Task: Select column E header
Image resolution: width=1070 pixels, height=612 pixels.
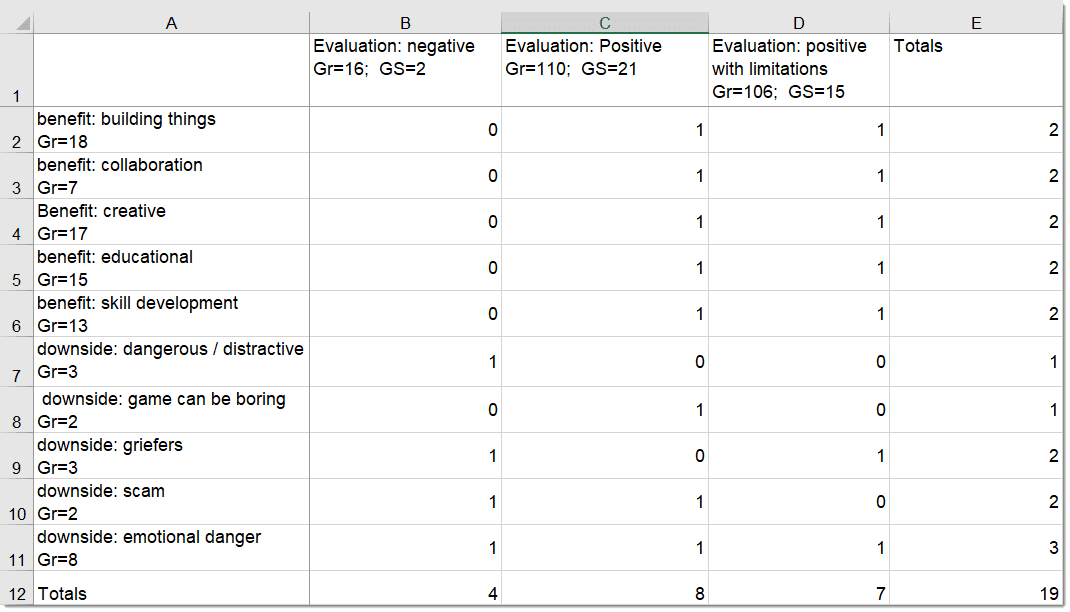Action: tap(977, 23)
